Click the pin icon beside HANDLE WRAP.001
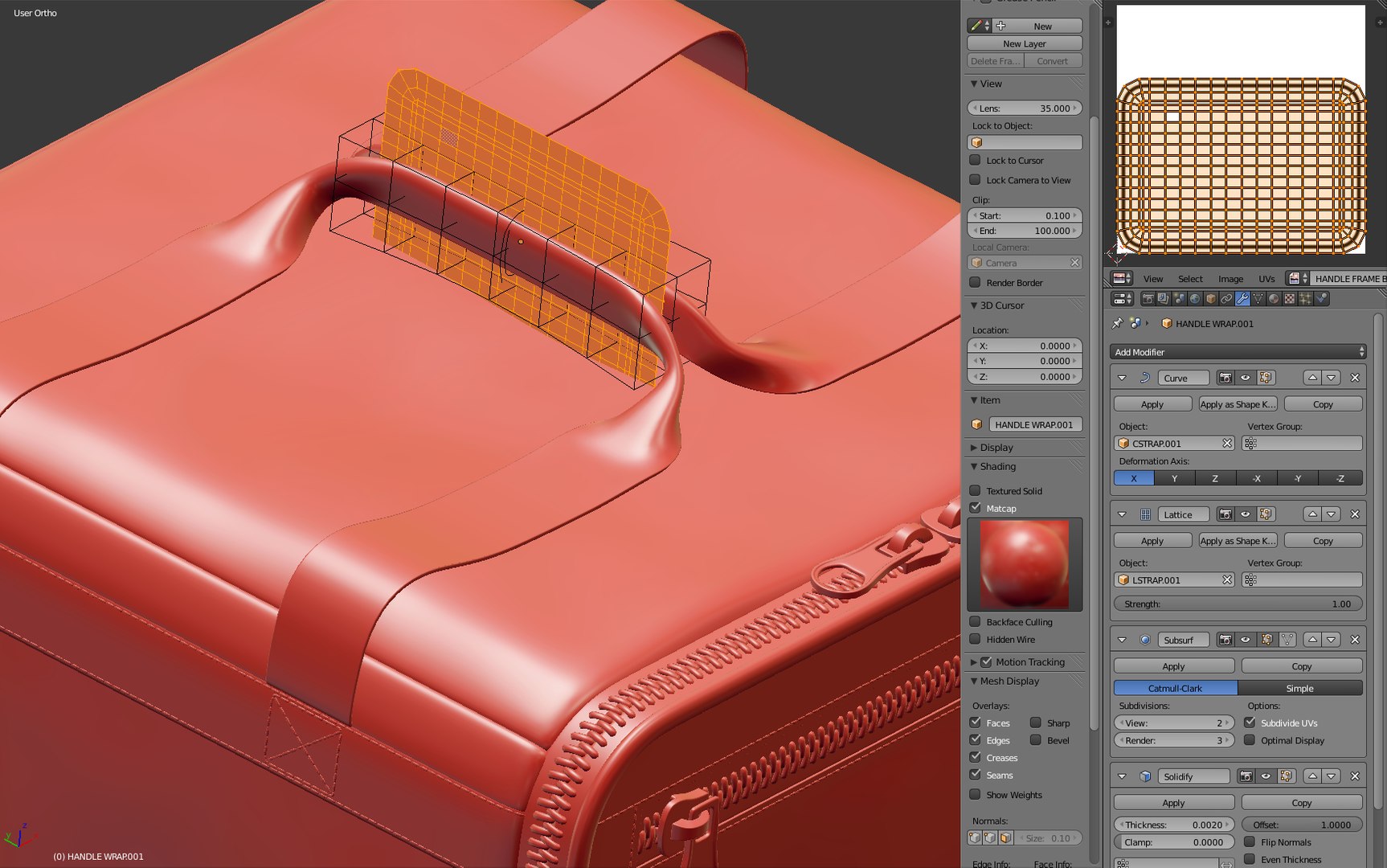 click(x=1117, y=323)
